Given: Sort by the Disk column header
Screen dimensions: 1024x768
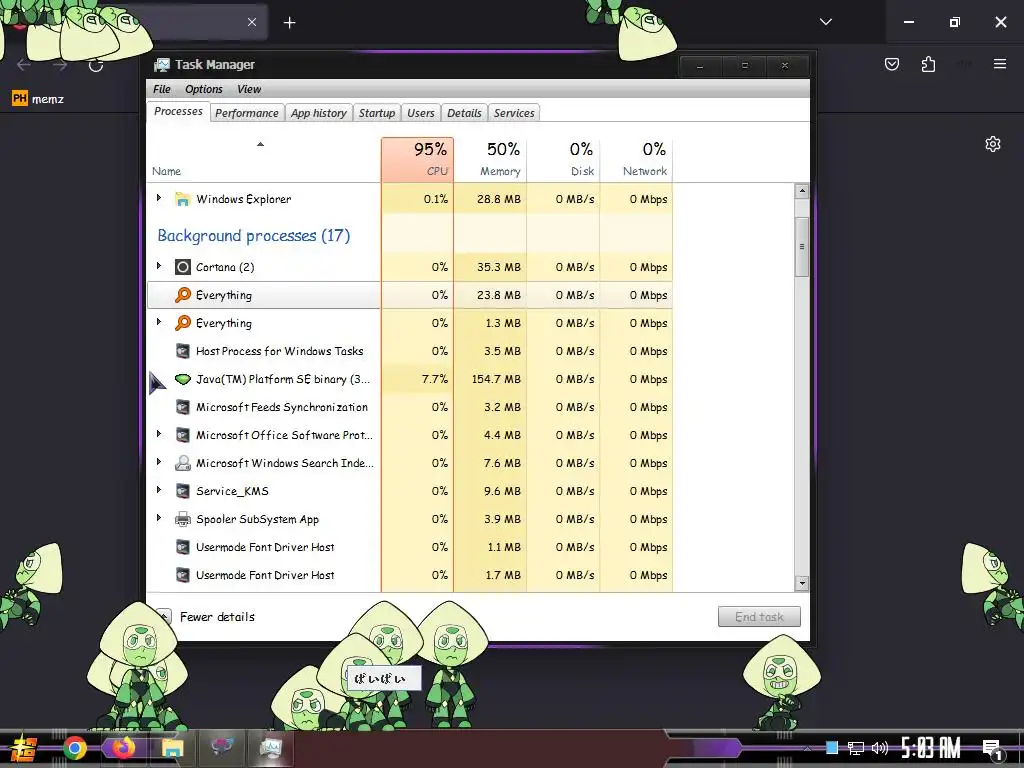Looking at the screenshot, I should tap(564, 159).
